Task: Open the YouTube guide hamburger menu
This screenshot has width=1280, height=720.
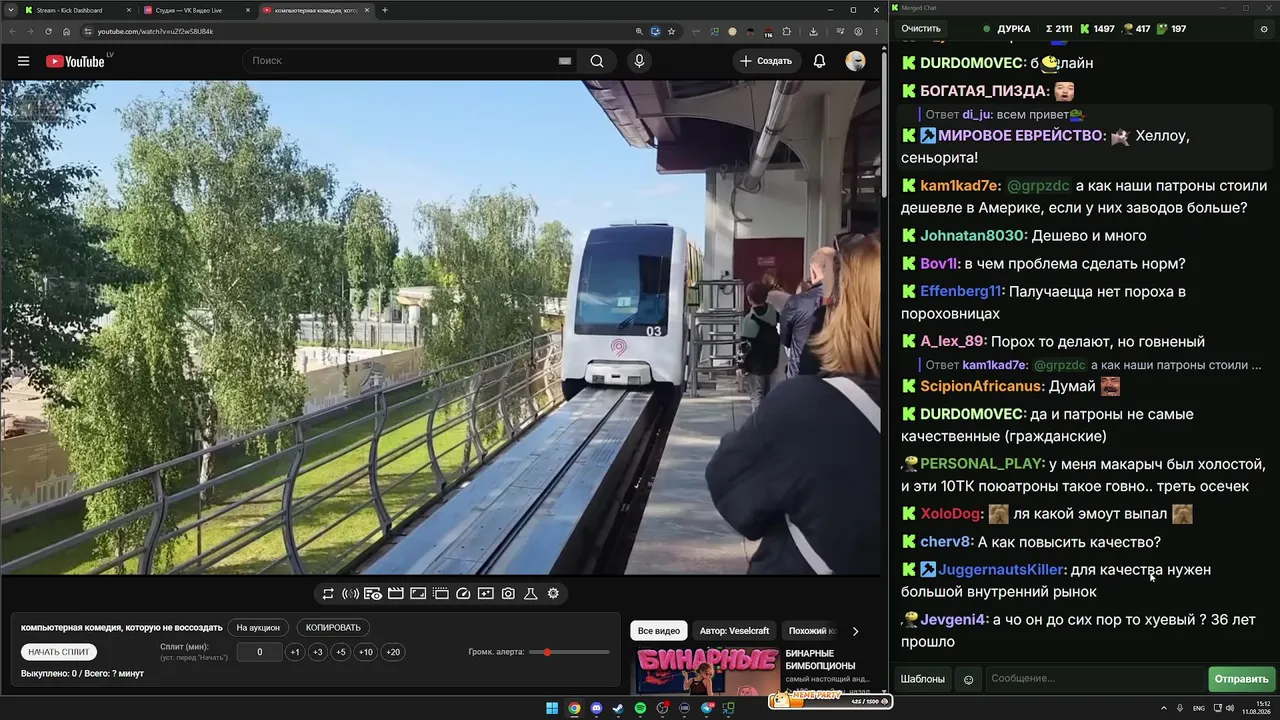Action: 23,61
